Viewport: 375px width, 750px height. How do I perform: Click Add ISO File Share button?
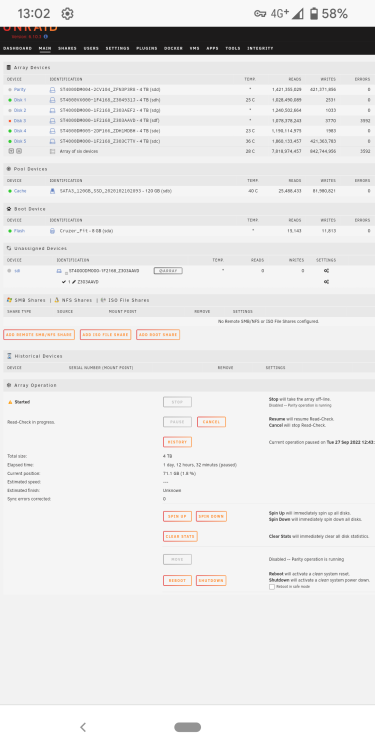coord(105,335)
